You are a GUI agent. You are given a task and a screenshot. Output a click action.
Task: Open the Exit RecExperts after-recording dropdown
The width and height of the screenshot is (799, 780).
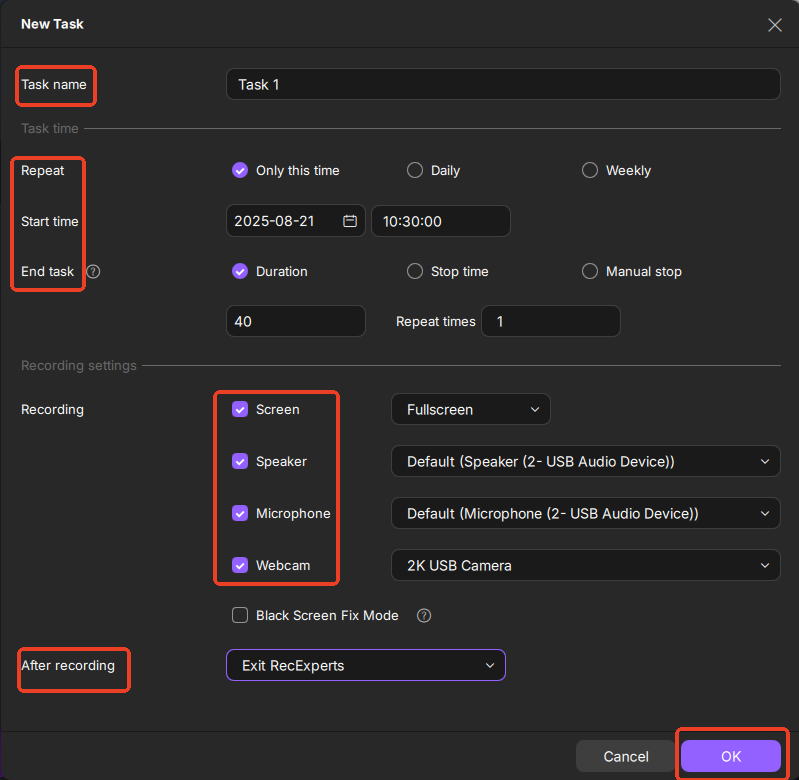coord(366,665)
